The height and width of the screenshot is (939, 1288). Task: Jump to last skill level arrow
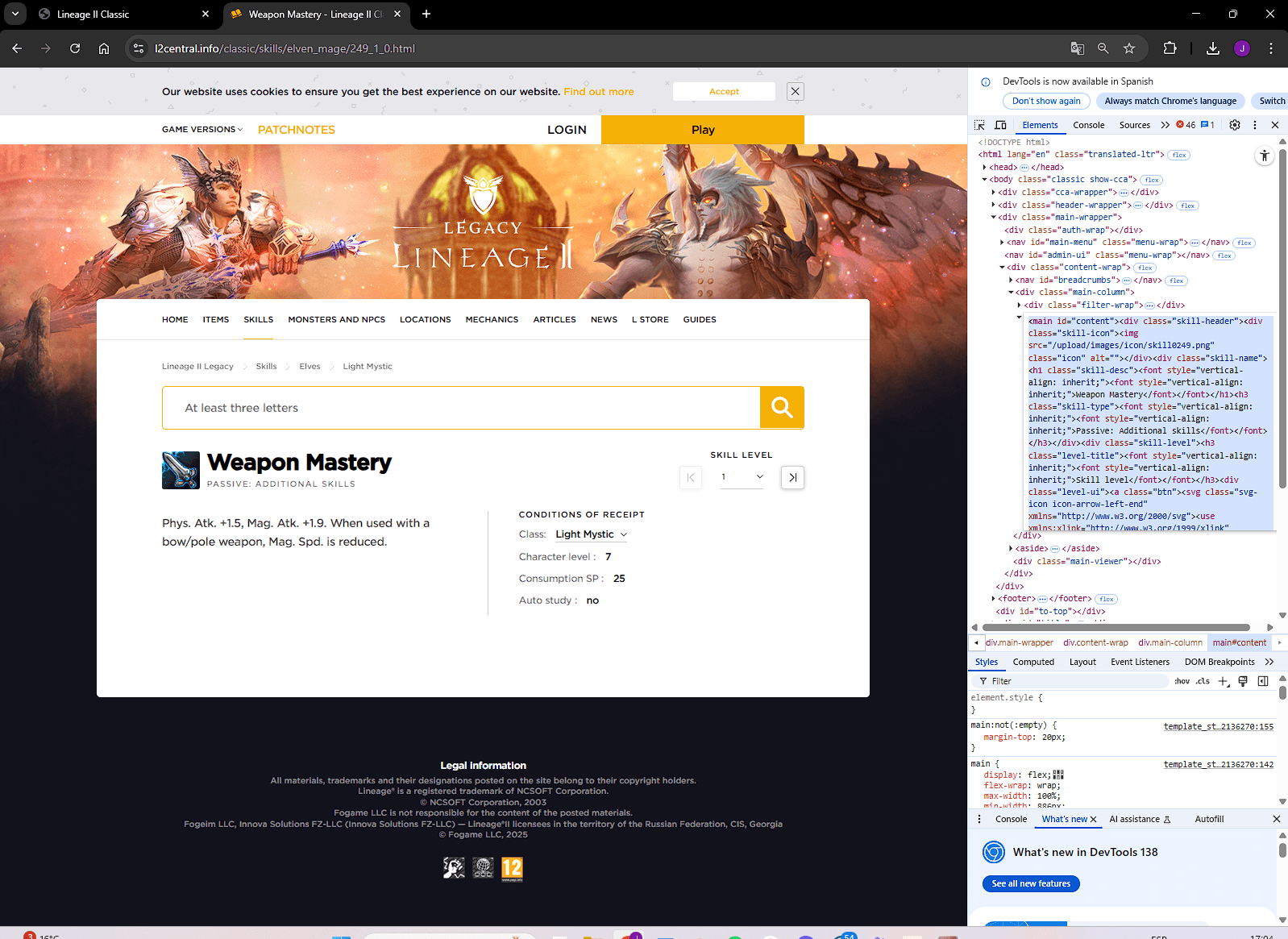tap(792, 477)
